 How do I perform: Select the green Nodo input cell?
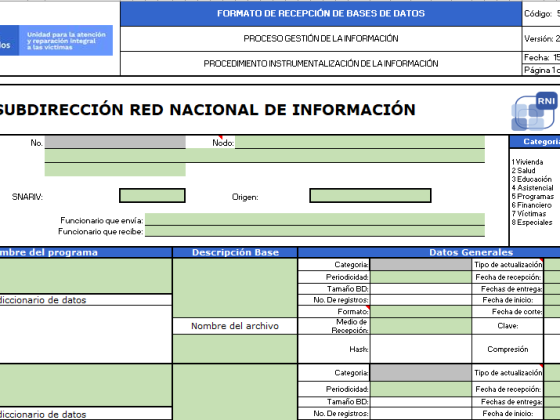point(360,142)
